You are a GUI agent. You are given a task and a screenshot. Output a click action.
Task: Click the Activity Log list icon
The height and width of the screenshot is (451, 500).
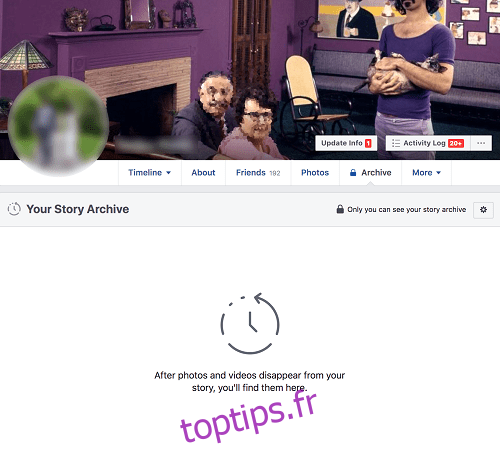point(396,143)
